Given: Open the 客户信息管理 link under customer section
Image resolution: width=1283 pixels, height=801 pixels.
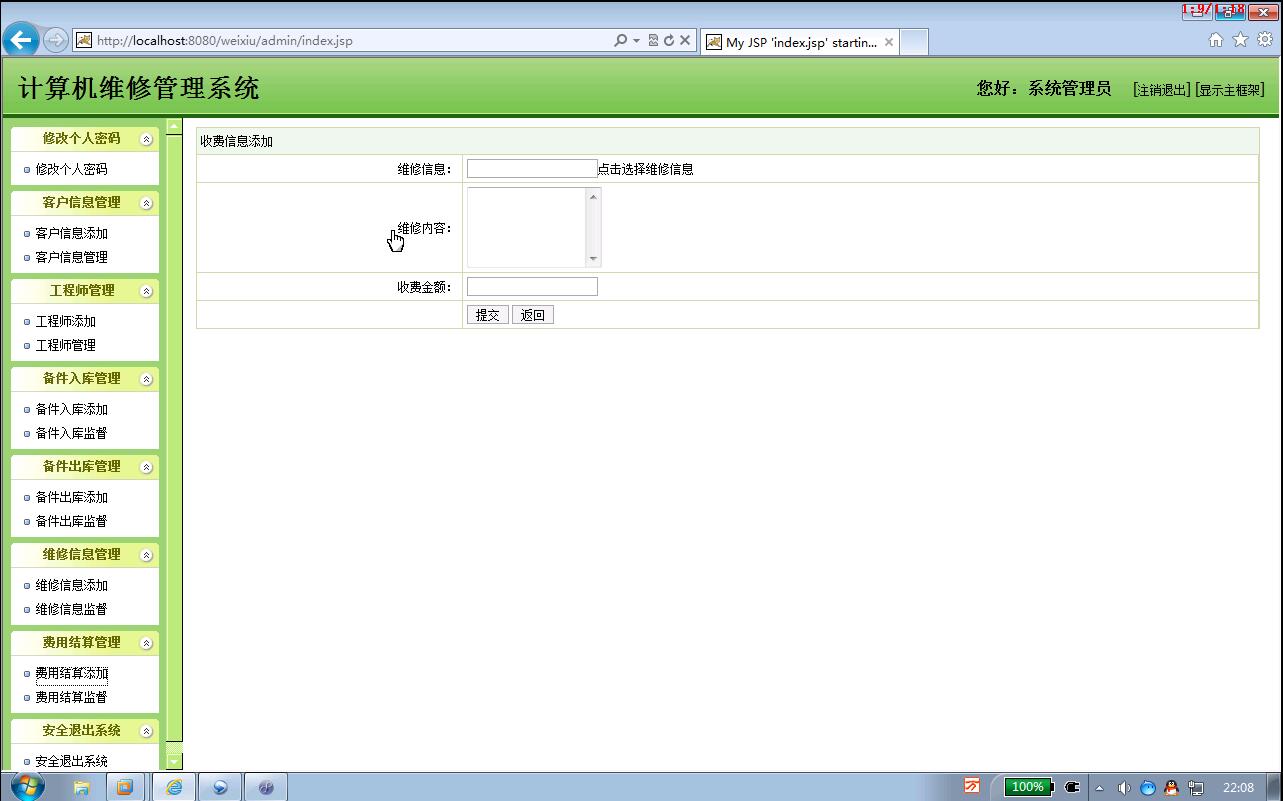Looking at the screenshot, I should 71,257.
